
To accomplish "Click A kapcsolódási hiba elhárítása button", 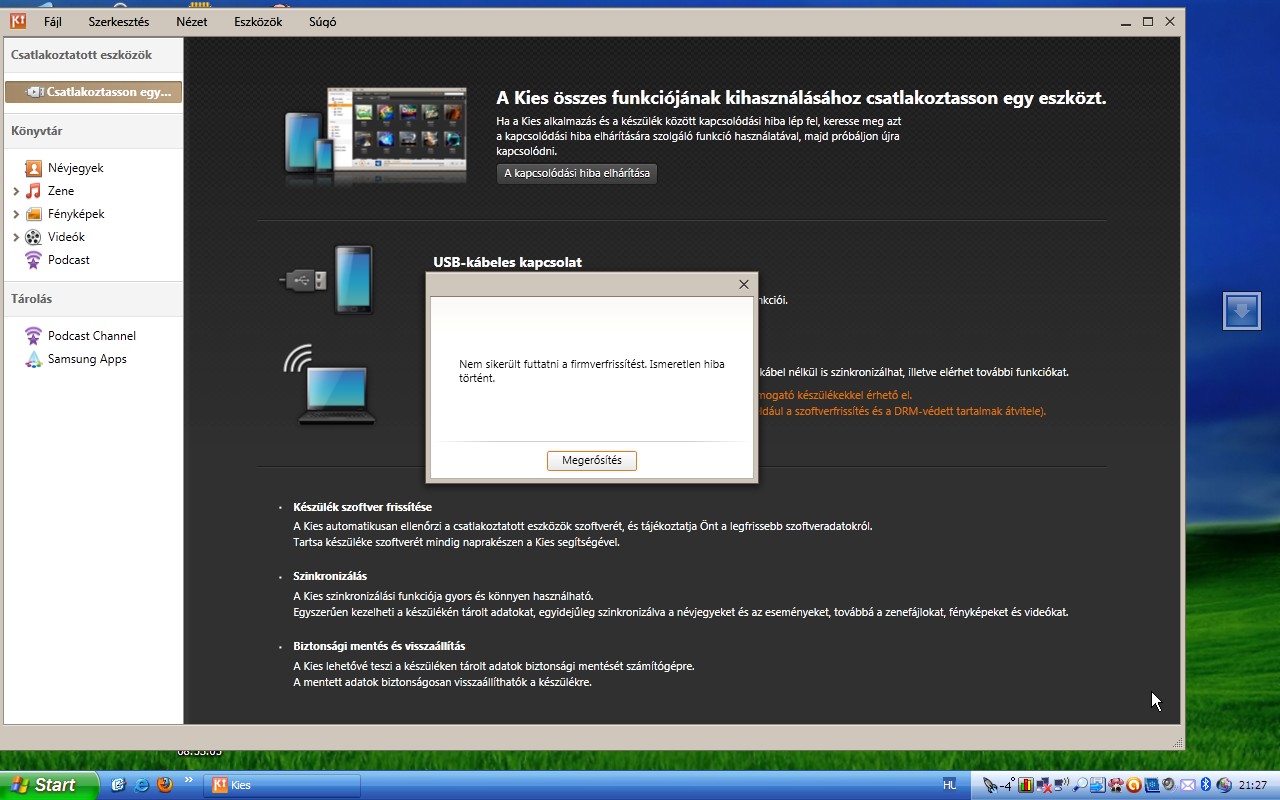I will 577,173.
